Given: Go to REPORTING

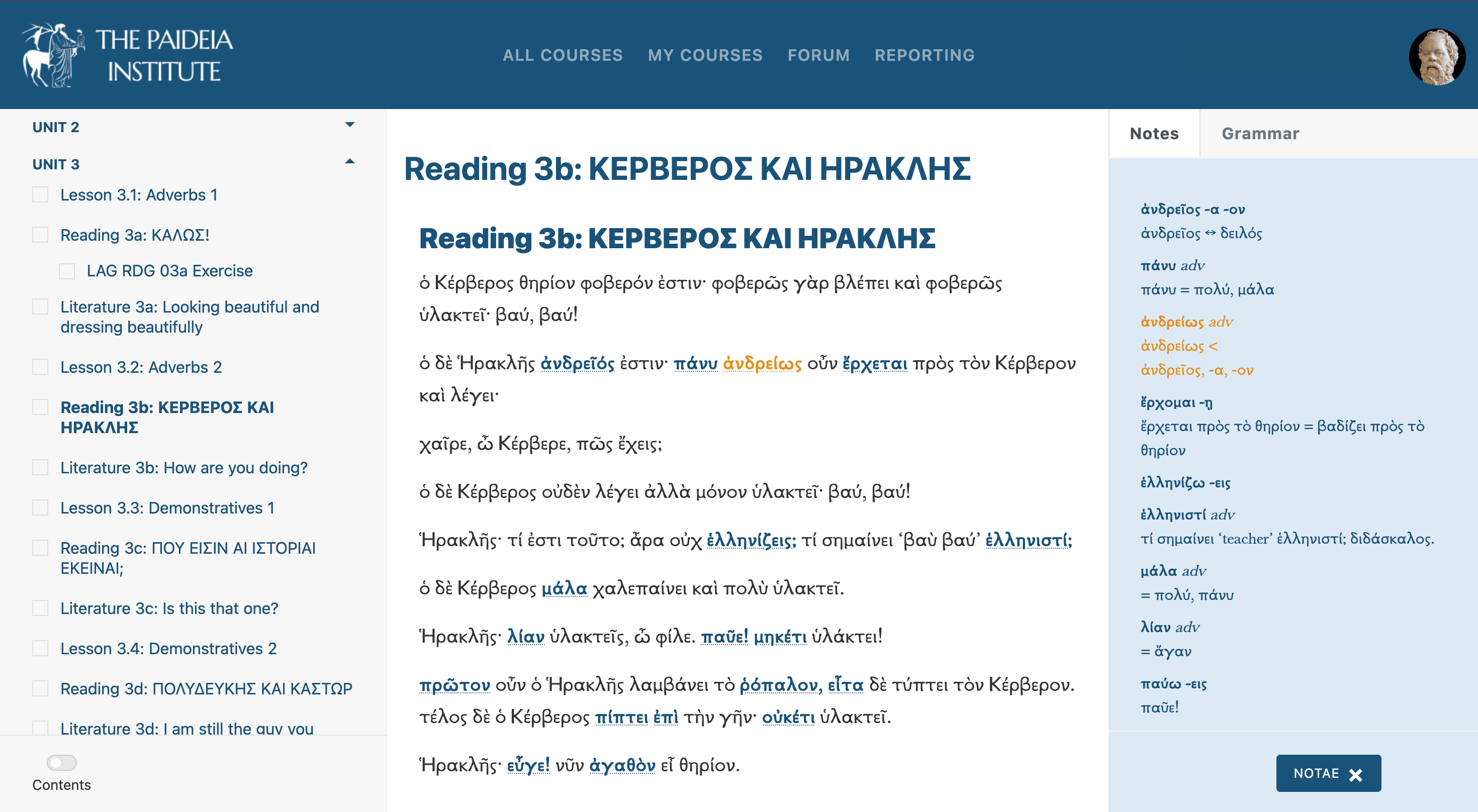Looking at the screenshot, I should [x=925, y=55].
